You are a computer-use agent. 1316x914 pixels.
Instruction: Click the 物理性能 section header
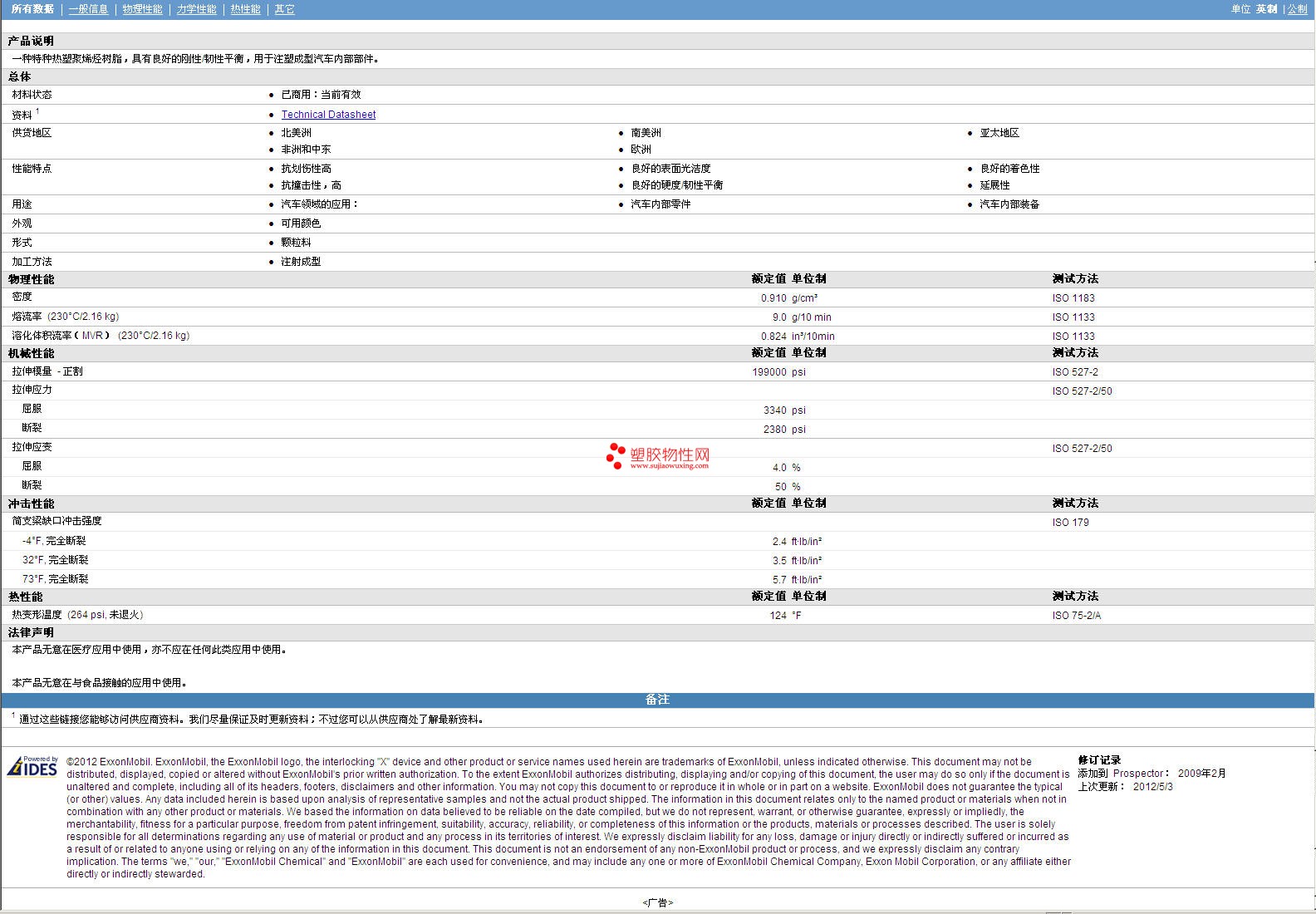point(31,279)
